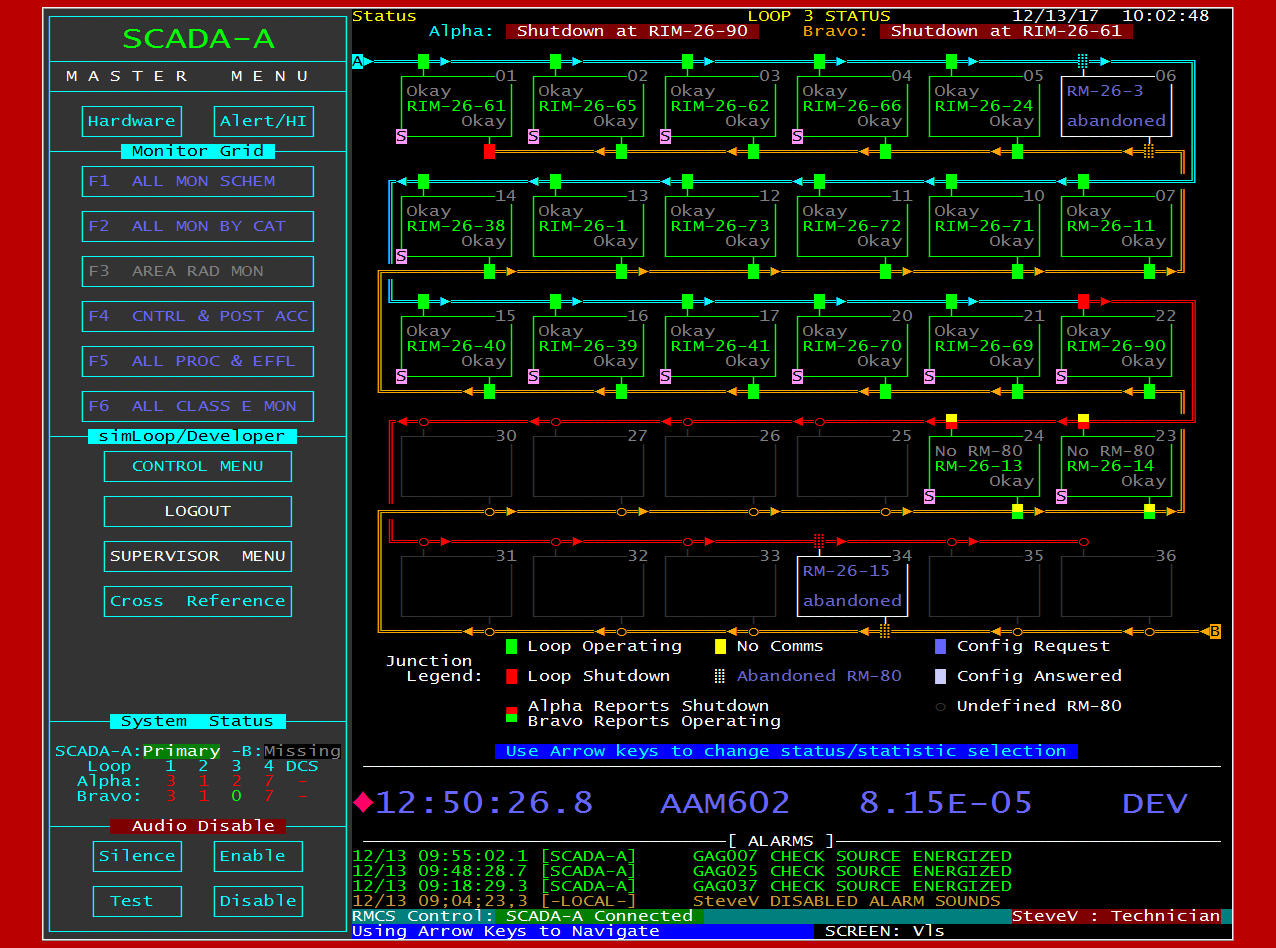Image resolution: width=1276 pixels, height=948 pixels.
Task: Click the Alpha 'Shutdown at RIM-26-90' status
Action: pos(632,31)
